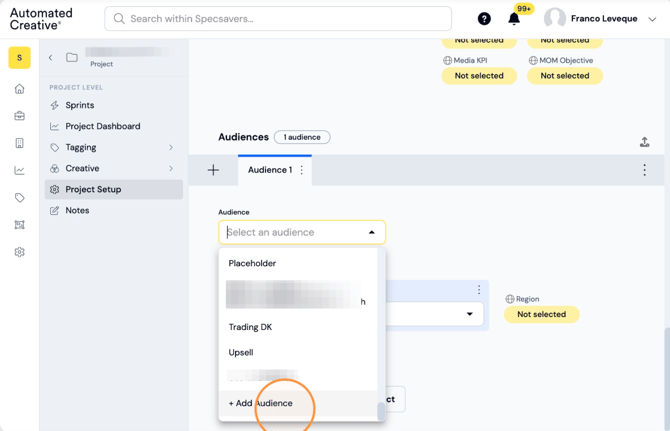Switch to the Audience 1 tab

point(270,170)
